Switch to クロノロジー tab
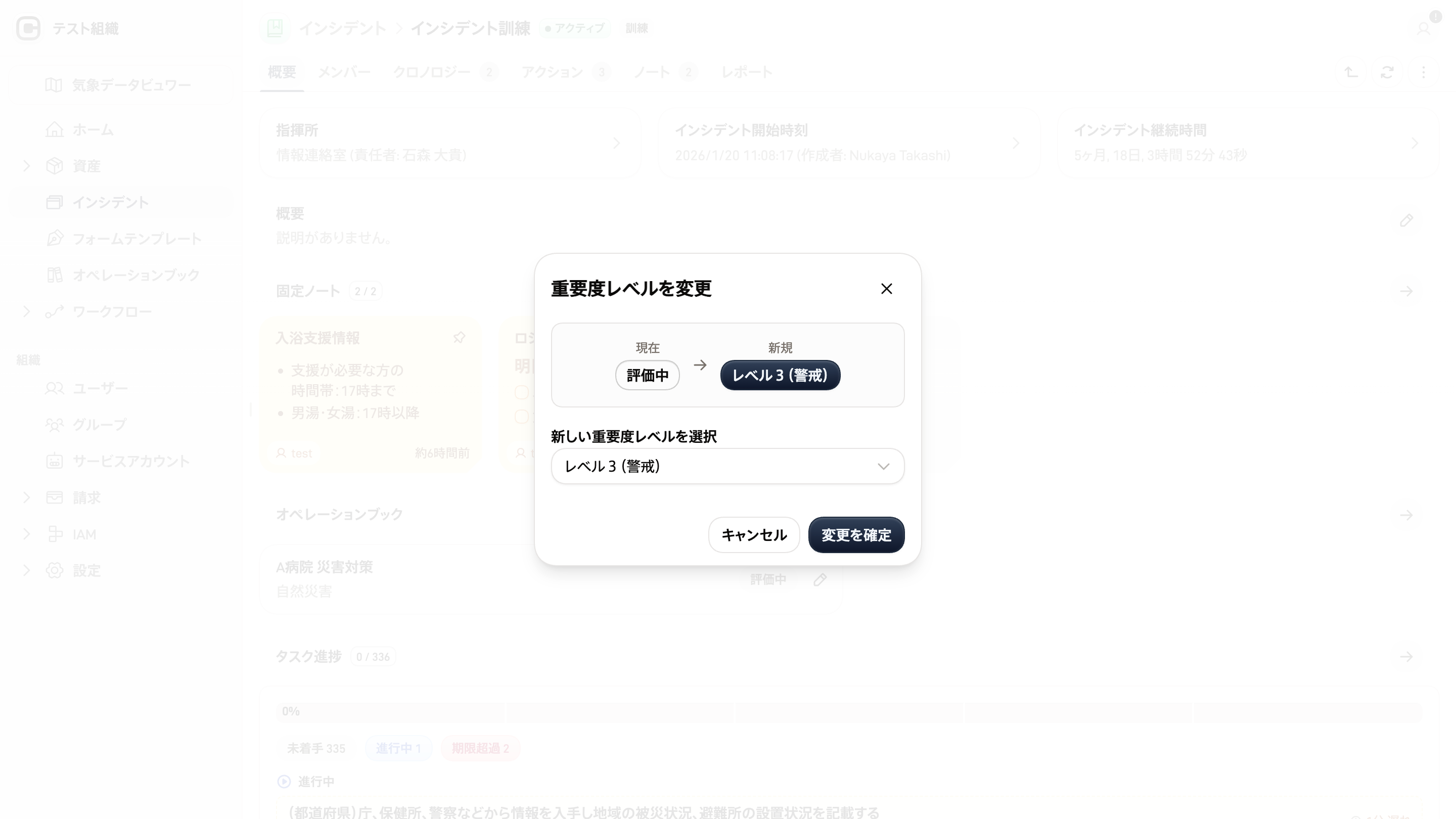This screenshot has width=1456, height=819. tap(445, 72)
